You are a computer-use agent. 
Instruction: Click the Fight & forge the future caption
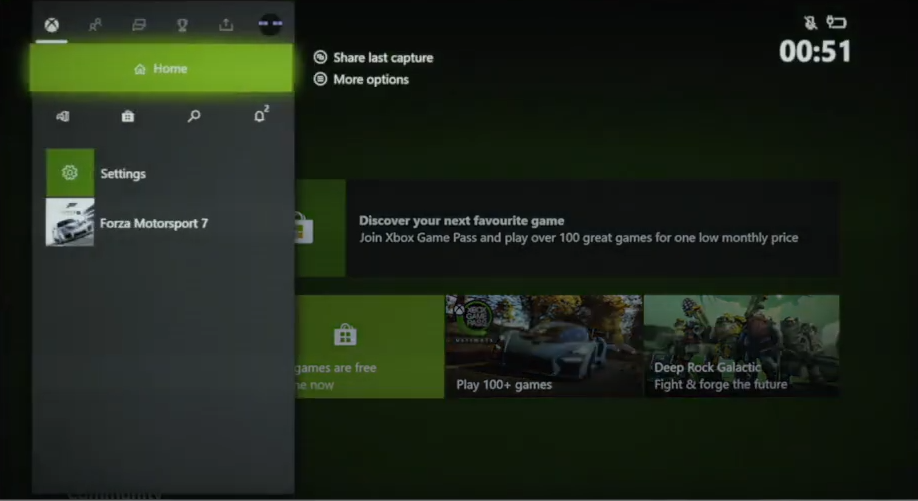point(721,385)
